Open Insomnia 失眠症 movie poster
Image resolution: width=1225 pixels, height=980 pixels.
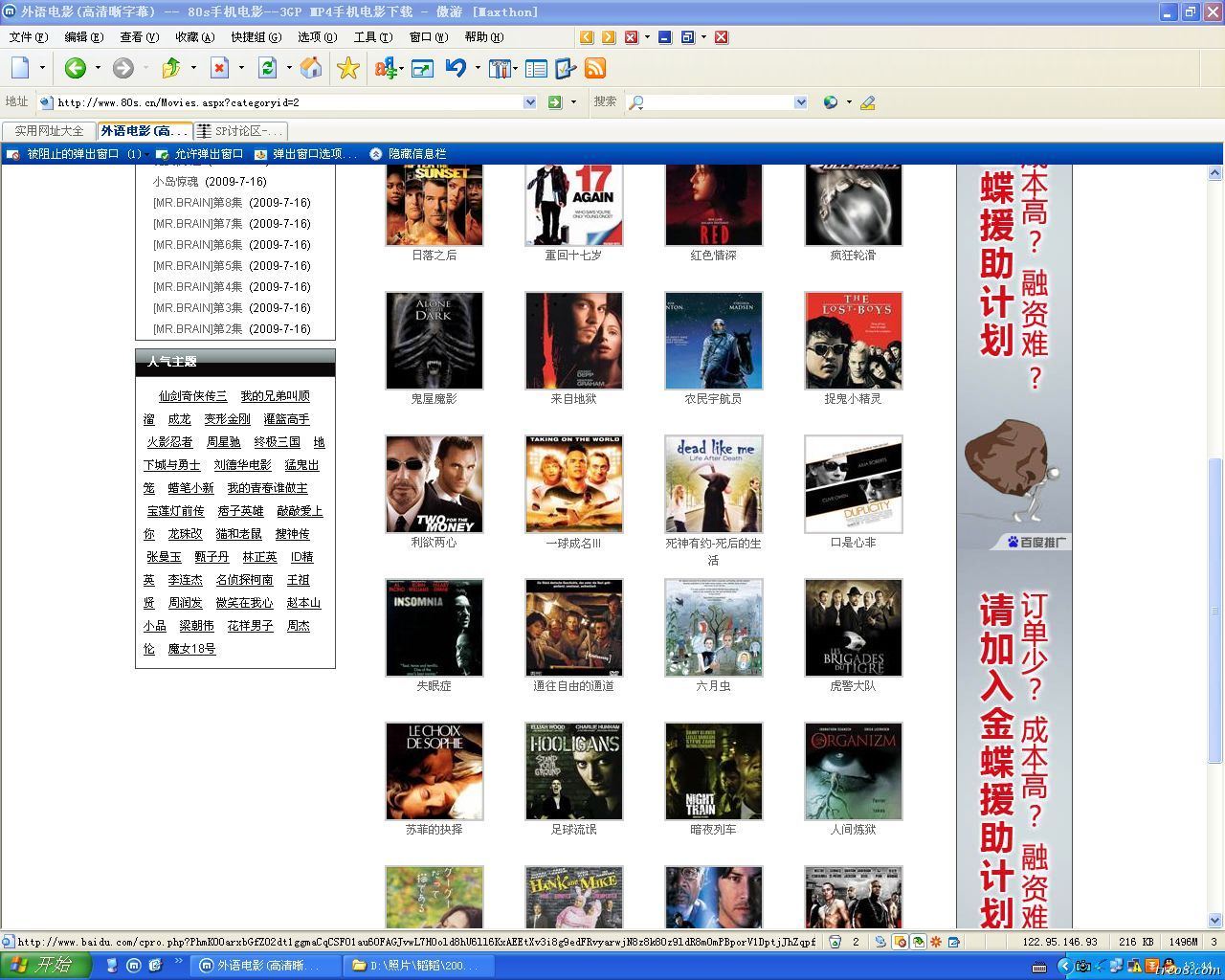click(x=434, y=627)
